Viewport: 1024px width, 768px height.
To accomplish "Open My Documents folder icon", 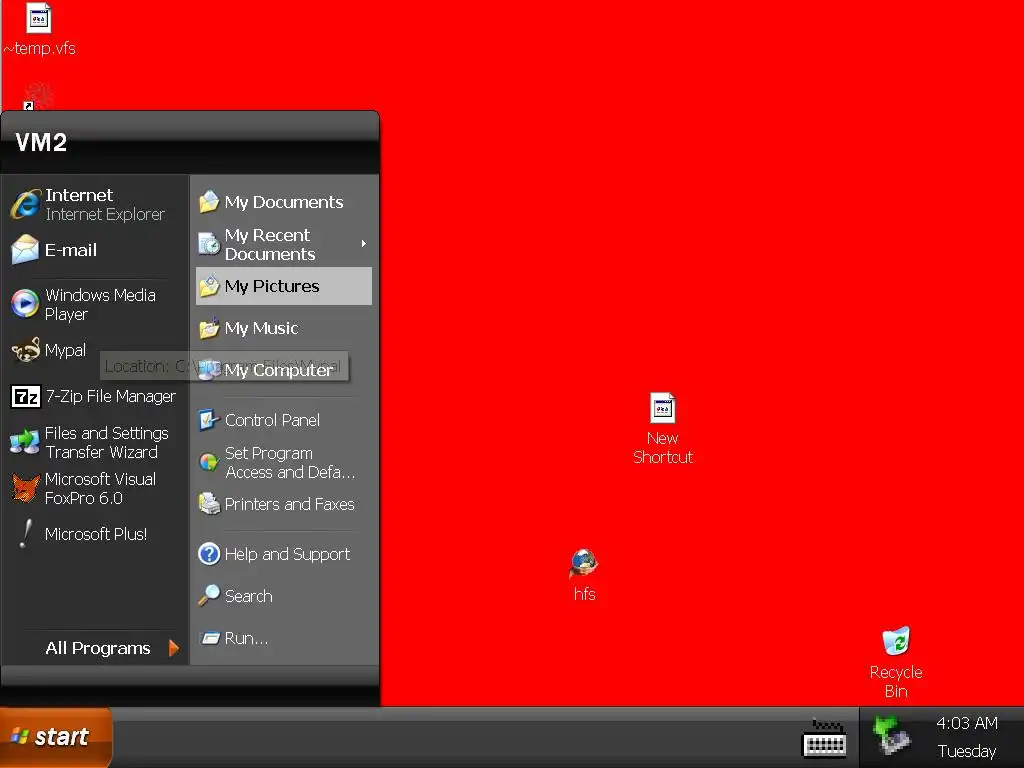I will [209, 202].
